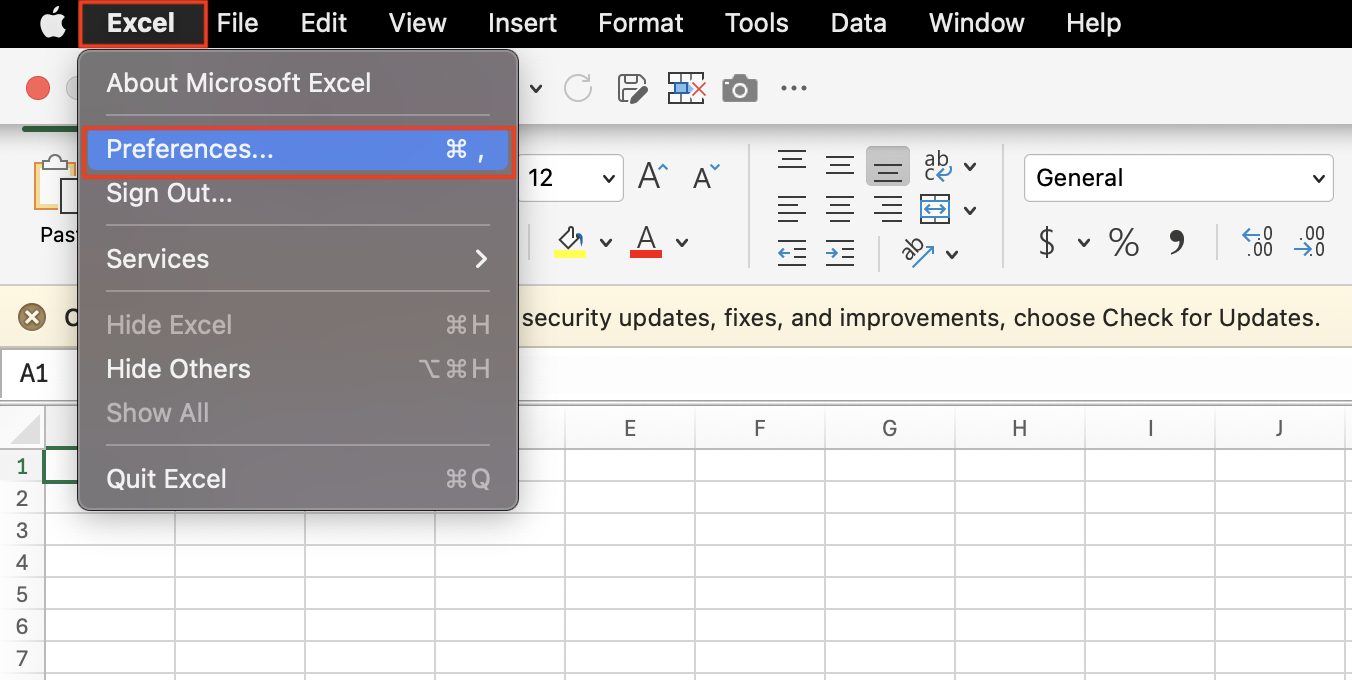Image resolution: width=1352 pixels, height=680 pixels.
Task: Select Preferences... in the Excel menu
Action: click(297, 150)
